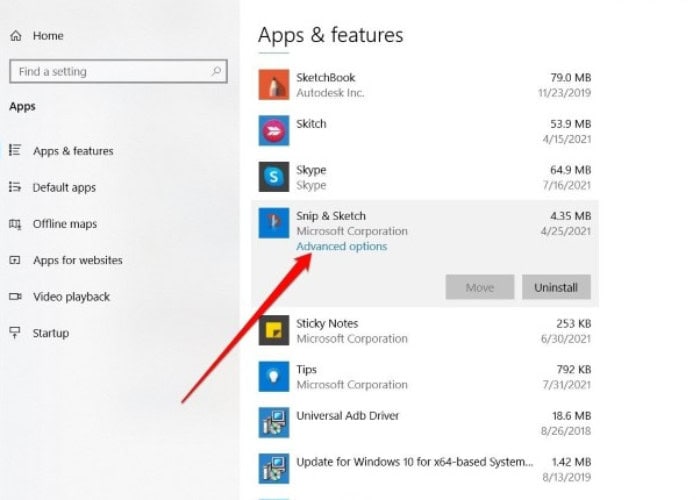Screen dimensions: 700x500
Task: Click the Snip & Sketch title text
Action: click(331, 216)
